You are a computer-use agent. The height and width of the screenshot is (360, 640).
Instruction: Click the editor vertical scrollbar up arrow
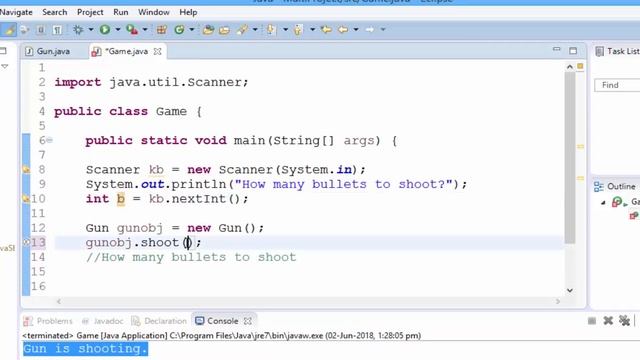[x=570, y=67]
